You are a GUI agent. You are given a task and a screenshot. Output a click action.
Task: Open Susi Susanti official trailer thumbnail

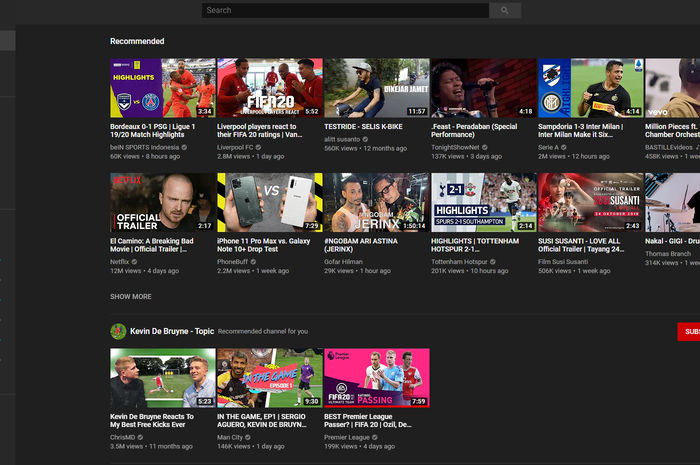point(591,203)
